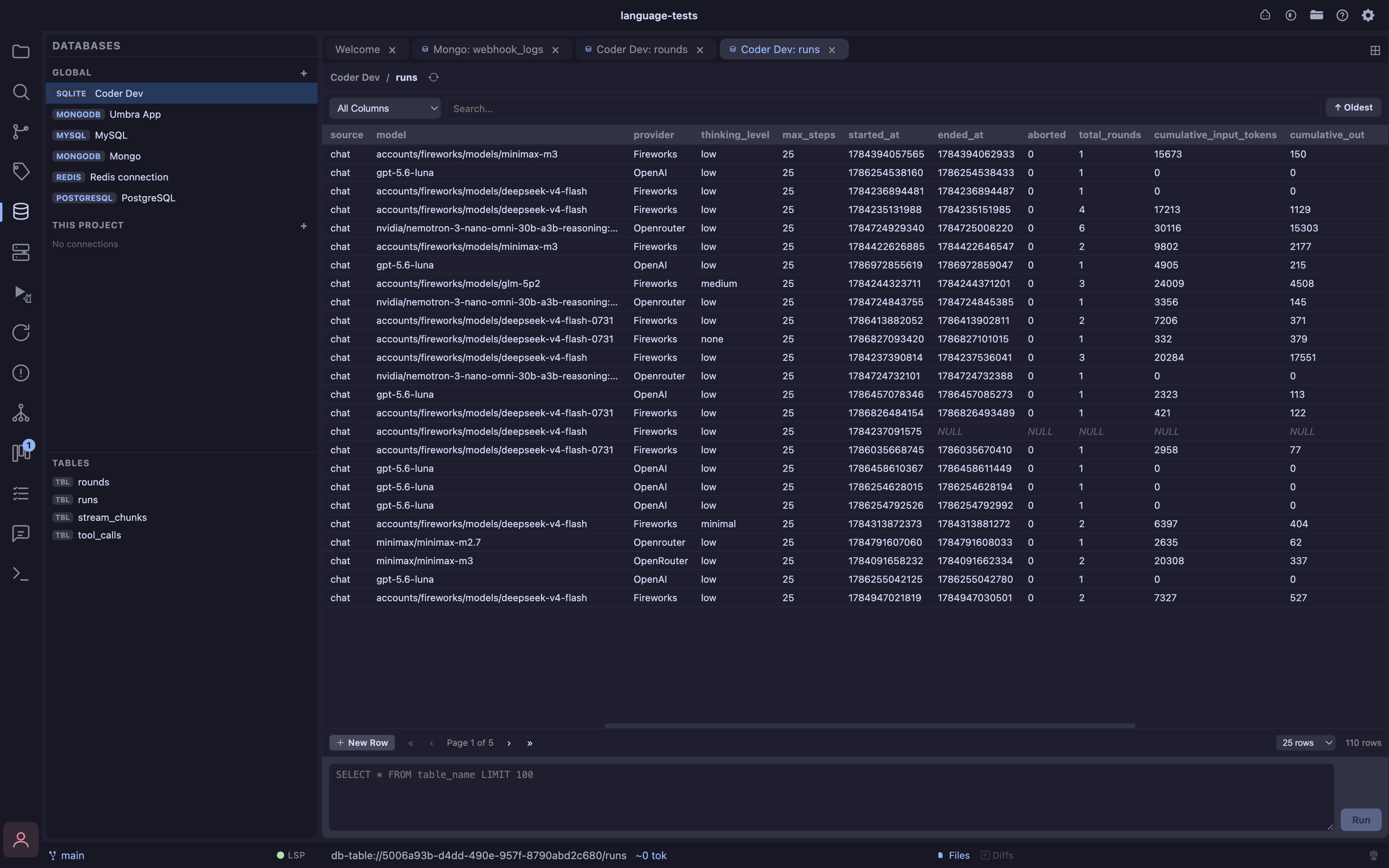Open the tags sidebar icon
This screenshot has height=868, width=1389.
[20, 171]
